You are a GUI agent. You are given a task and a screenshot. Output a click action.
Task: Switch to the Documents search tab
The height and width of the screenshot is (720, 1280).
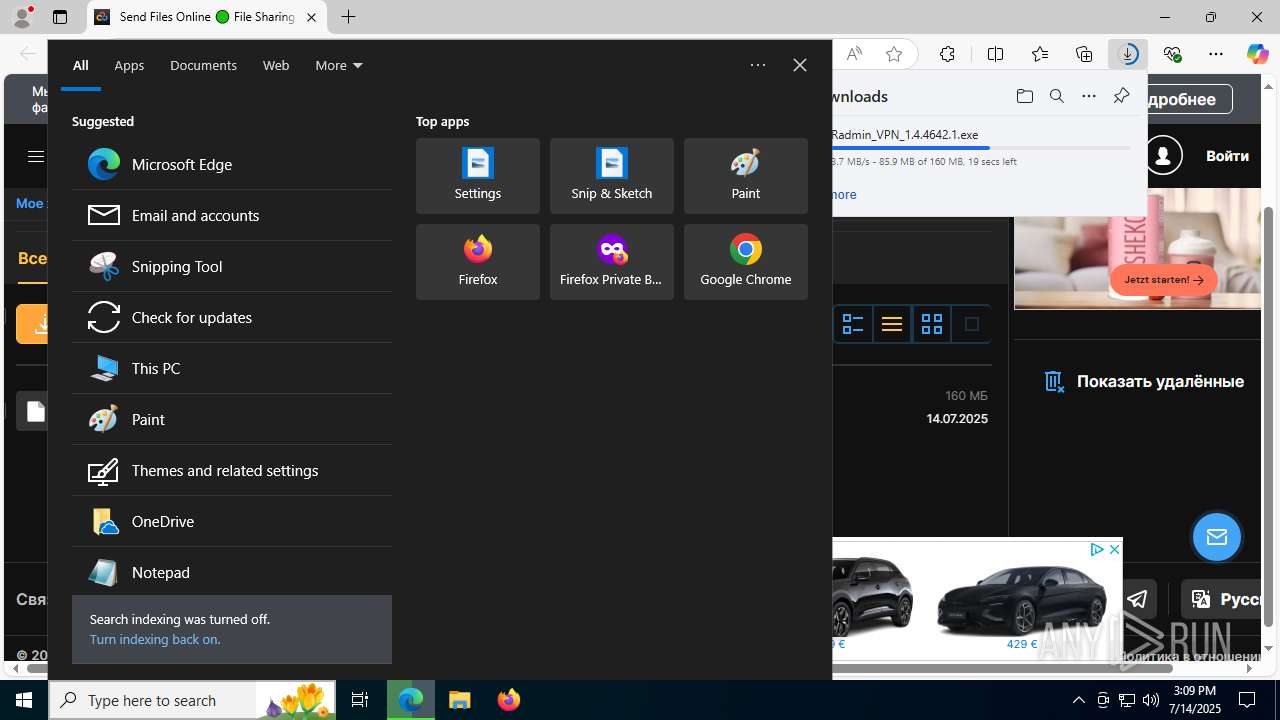pyautogui.click(x=203, y=65)
